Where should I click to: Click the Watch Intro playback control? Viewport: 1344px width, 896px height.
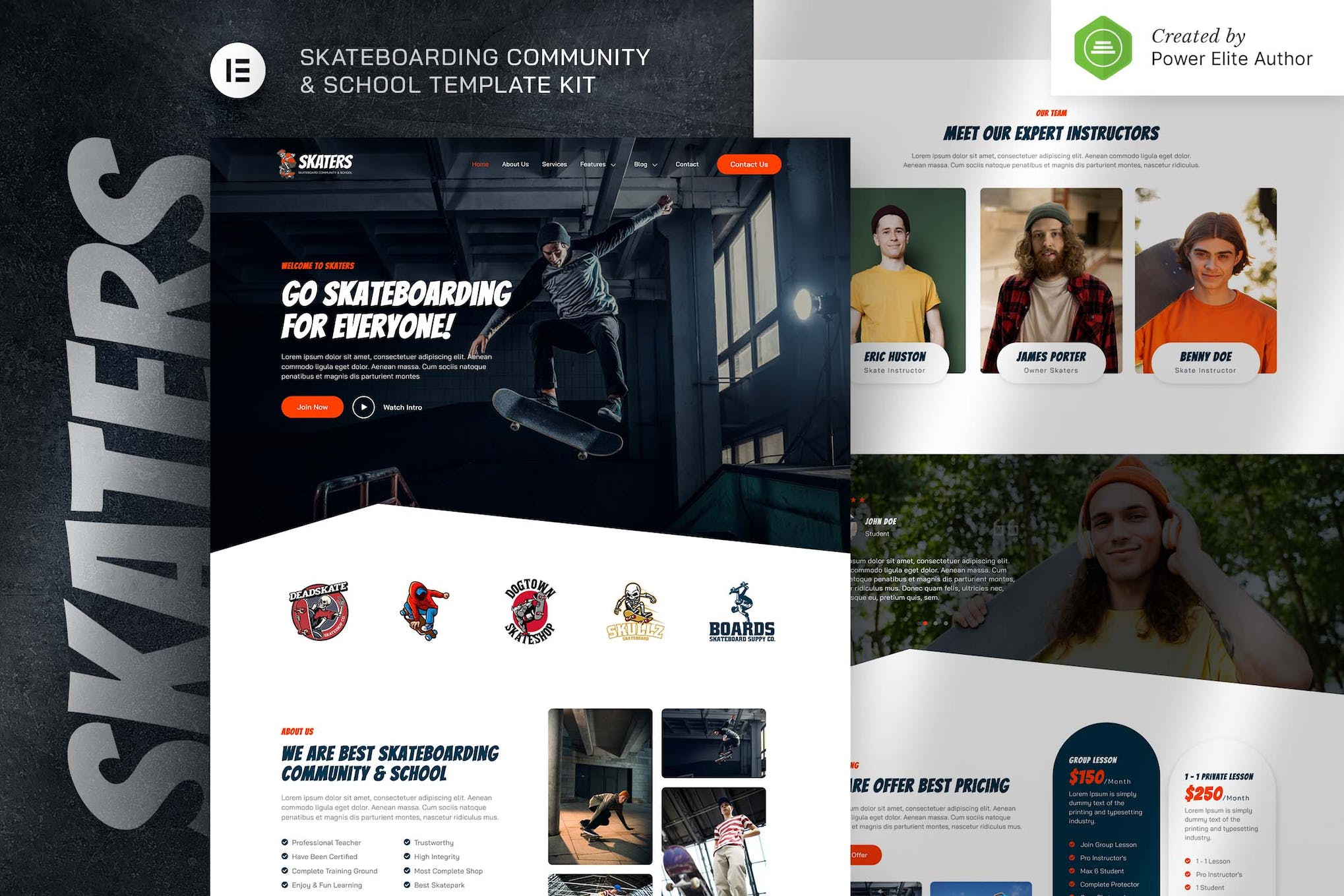pos(364,407)
